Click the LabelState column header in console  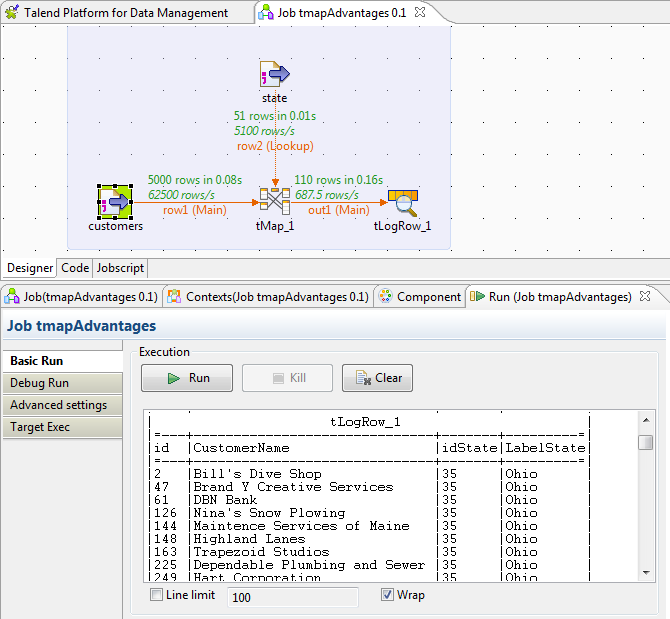pos(545,448)
